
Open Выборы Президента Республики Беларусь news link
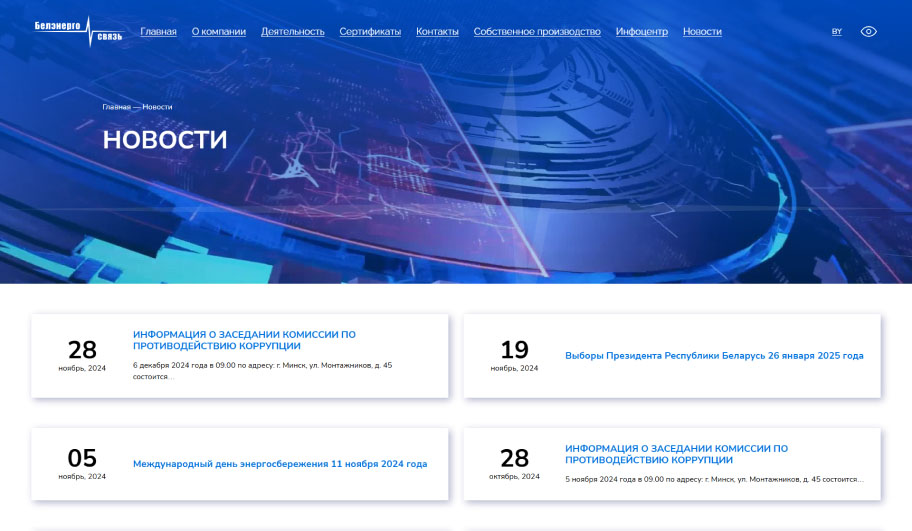pyautogui.click(x=714, y=356)
